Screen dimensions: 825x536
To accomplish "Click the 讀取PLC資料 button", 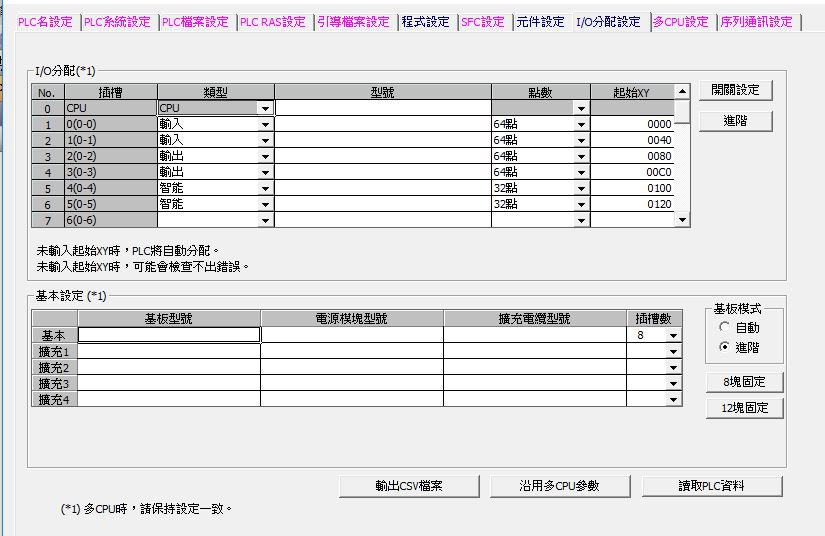I will coord(712,486).
